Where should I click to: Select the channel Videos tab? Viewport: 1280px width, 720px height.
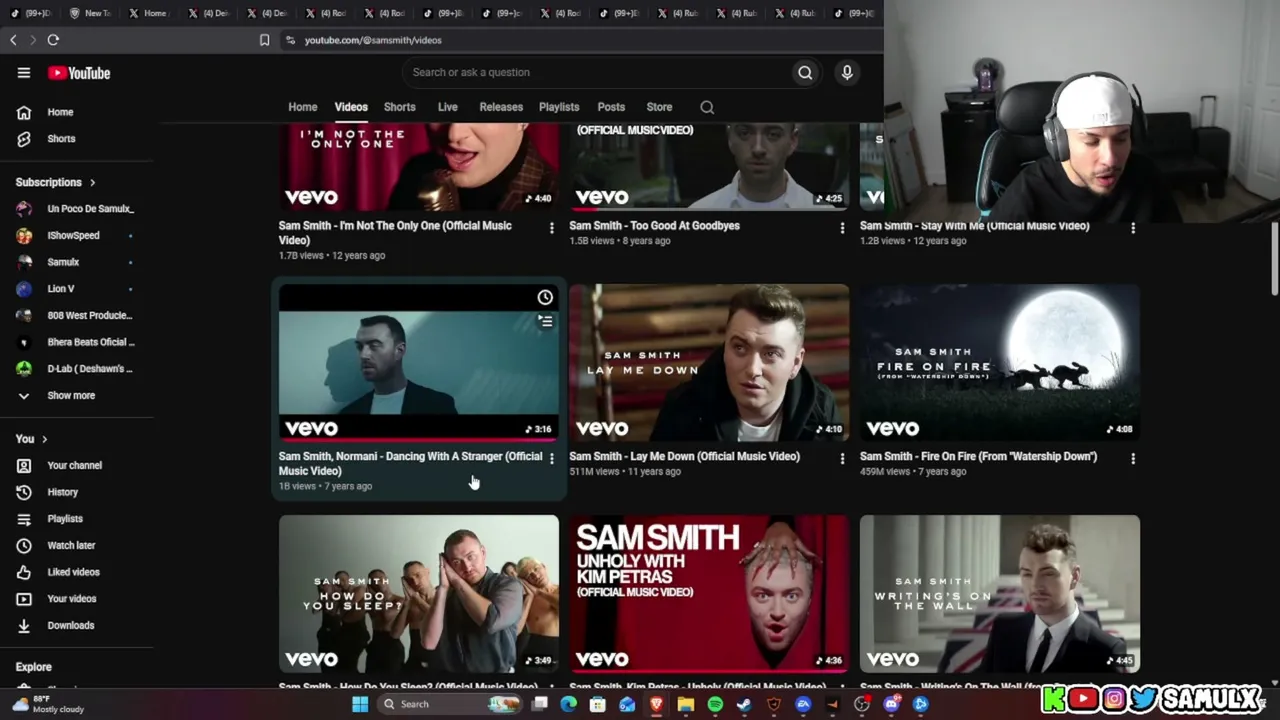click(x=351, y=107)
